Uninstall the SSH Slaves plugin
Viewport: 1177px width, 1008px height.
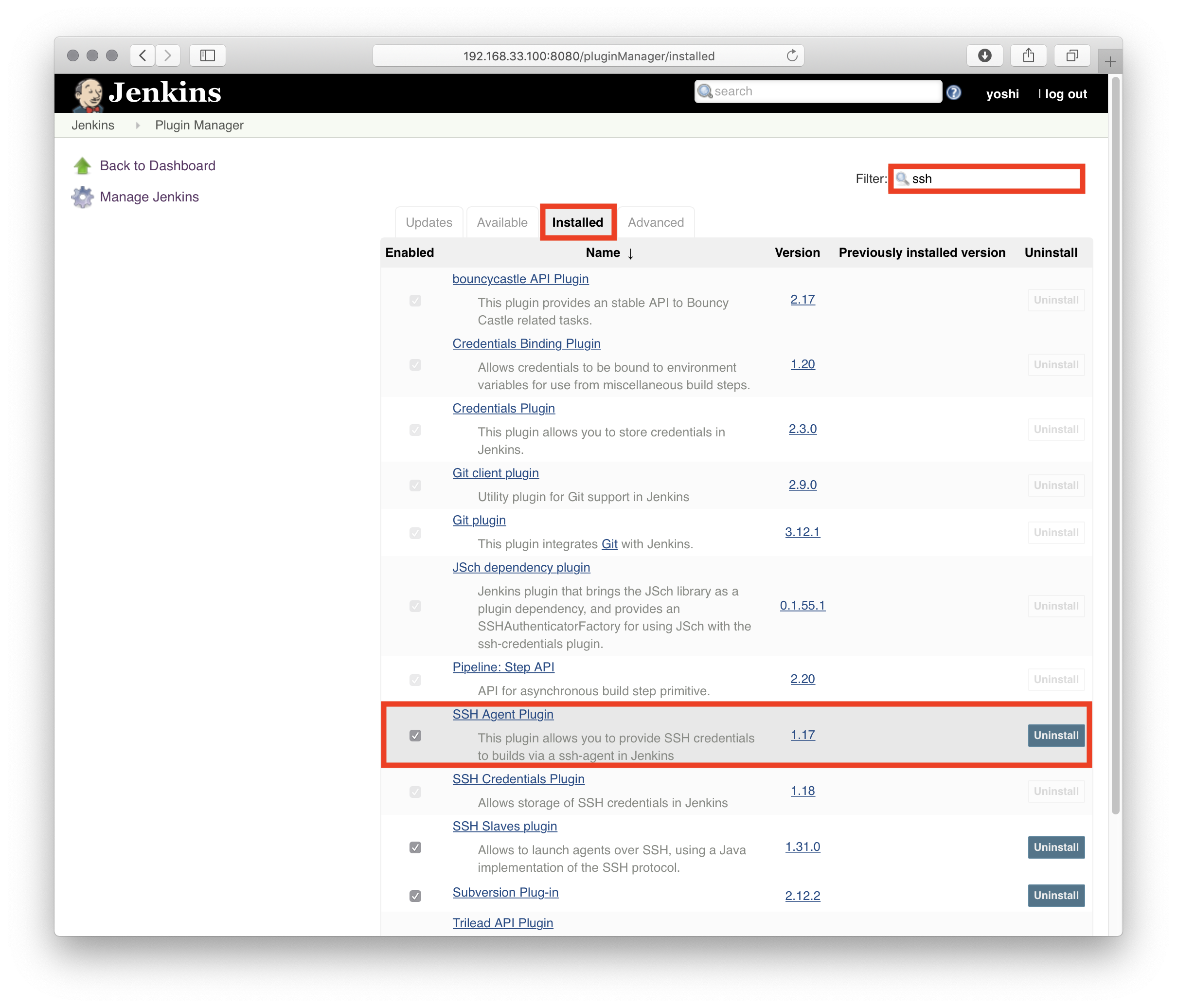coord(1056,848)
